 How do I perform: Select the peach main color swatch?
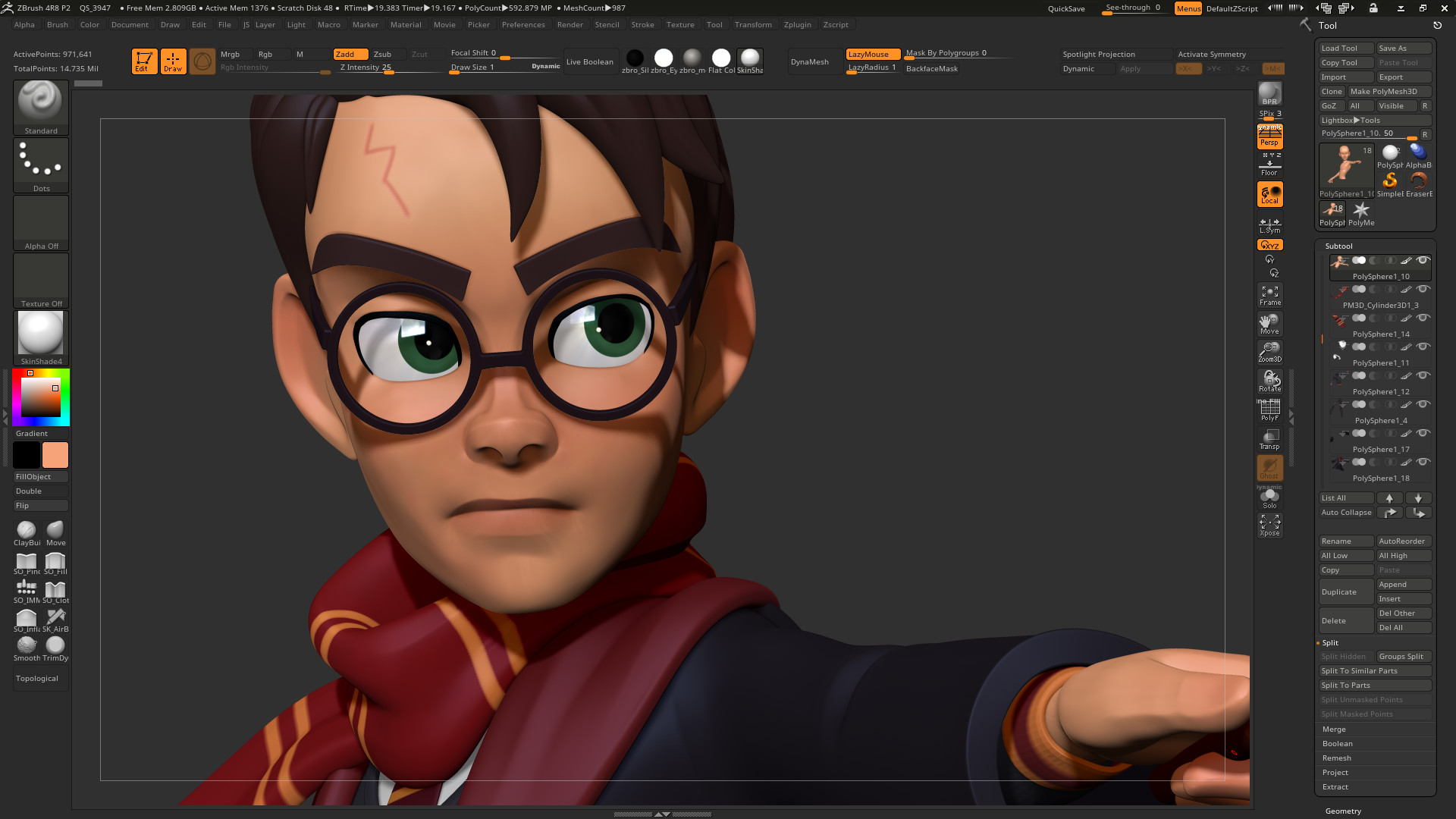(x=55, y=455)
